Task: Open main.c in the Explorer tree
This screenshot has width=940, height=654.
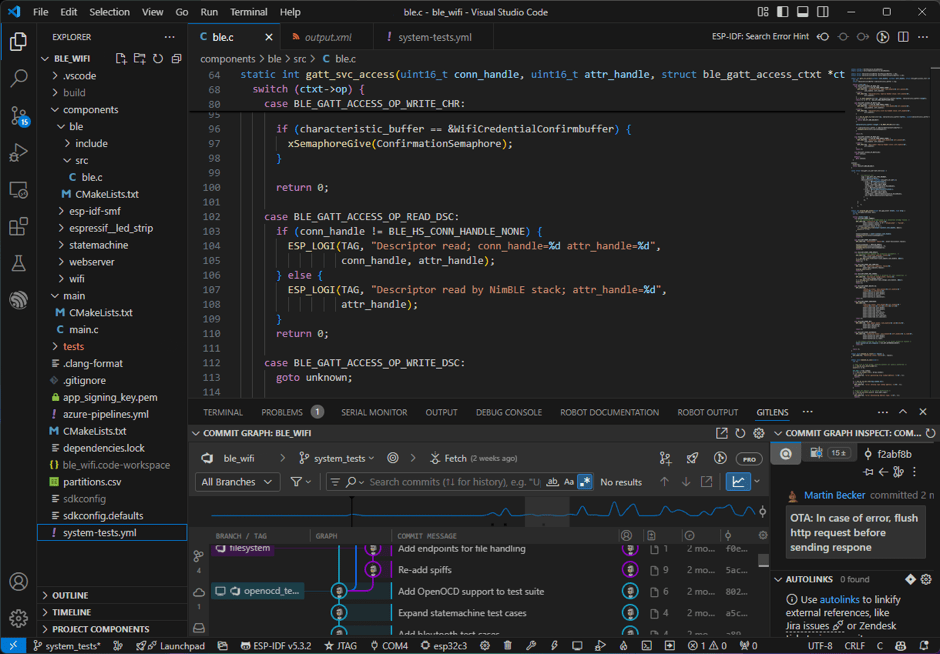Action: [112, 330]
